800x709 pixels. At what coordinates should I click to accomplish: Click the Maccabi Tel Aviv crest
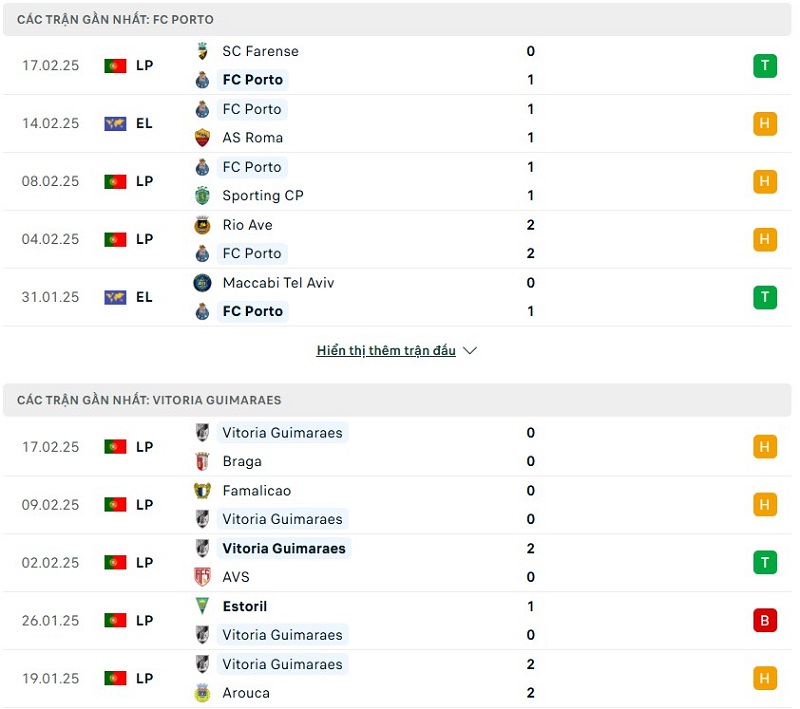pos(203,283)
